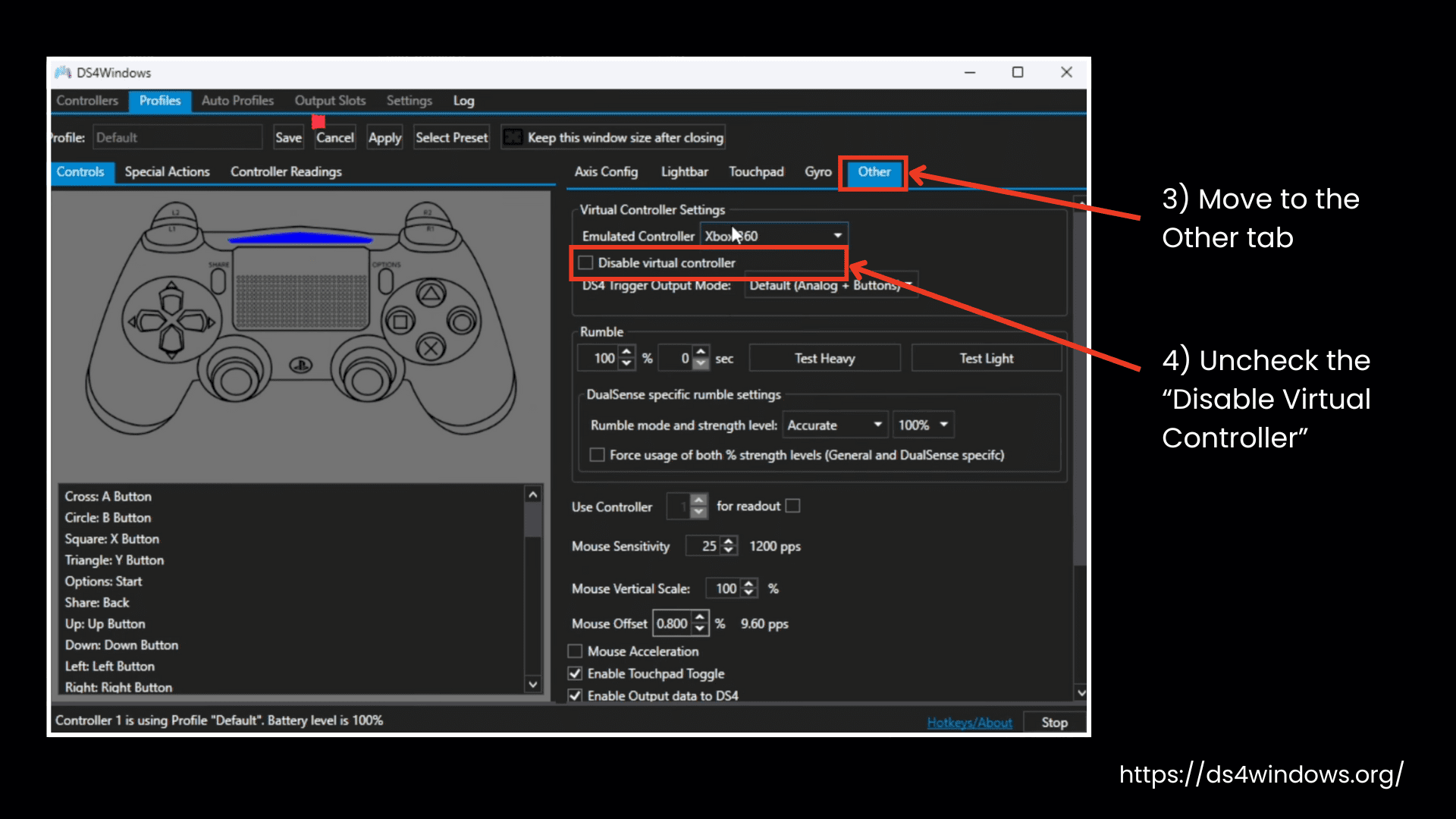Click scroll down arrow in button mapping list
Image resolution: width=1456 pixels, height=819 pixels.
click(x=533, y=684)
